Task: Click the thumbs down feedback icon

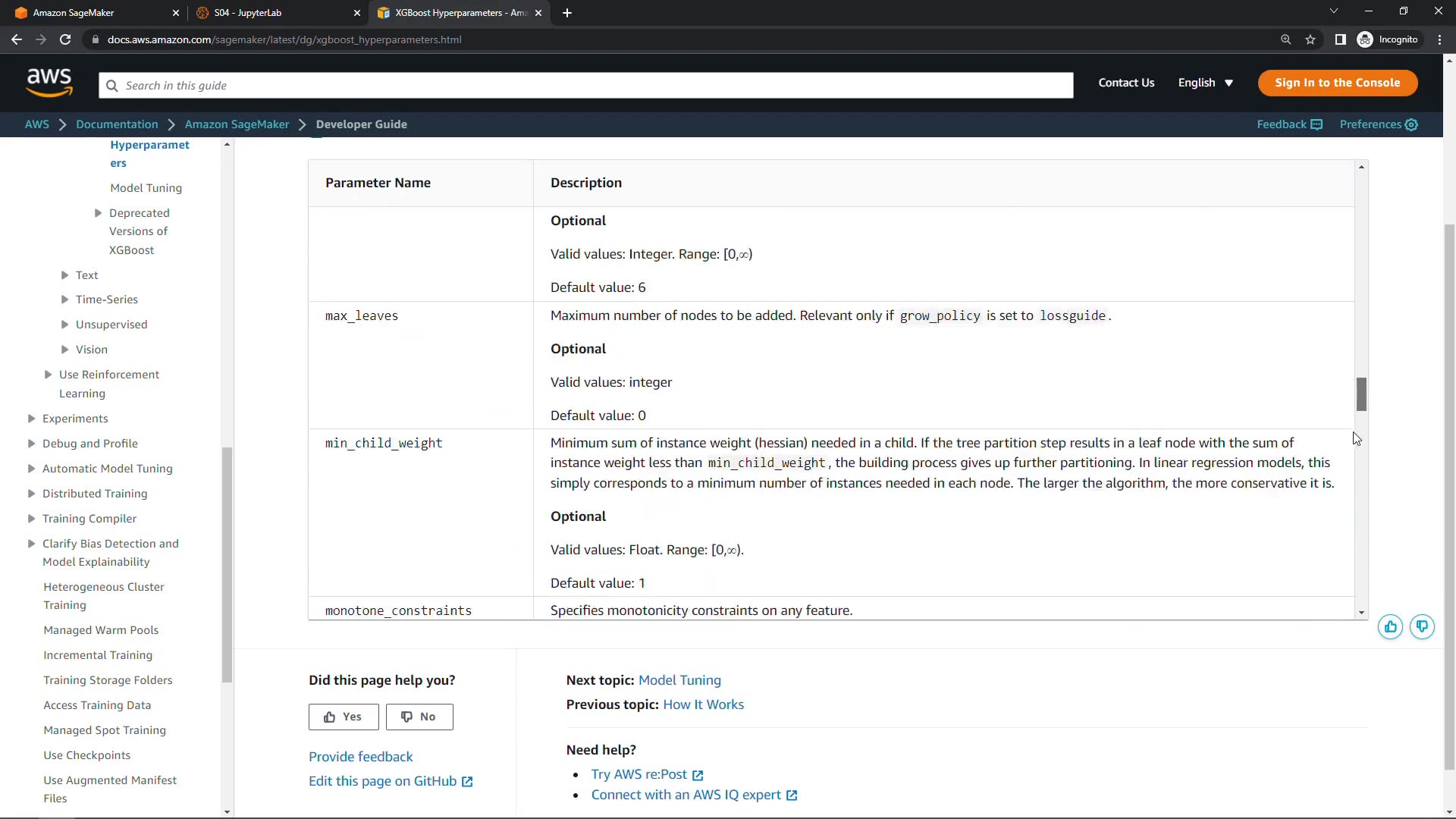Action: point(1422,627)
